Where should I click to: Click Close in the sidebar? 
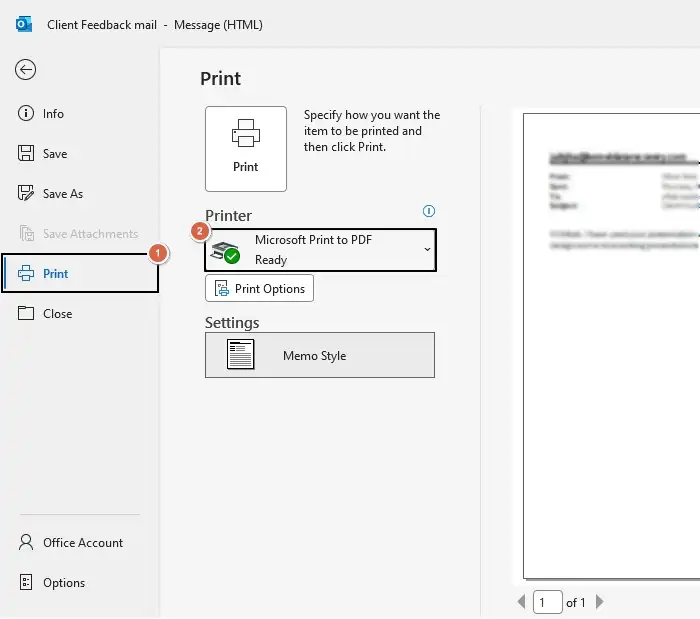coord(45,313)
